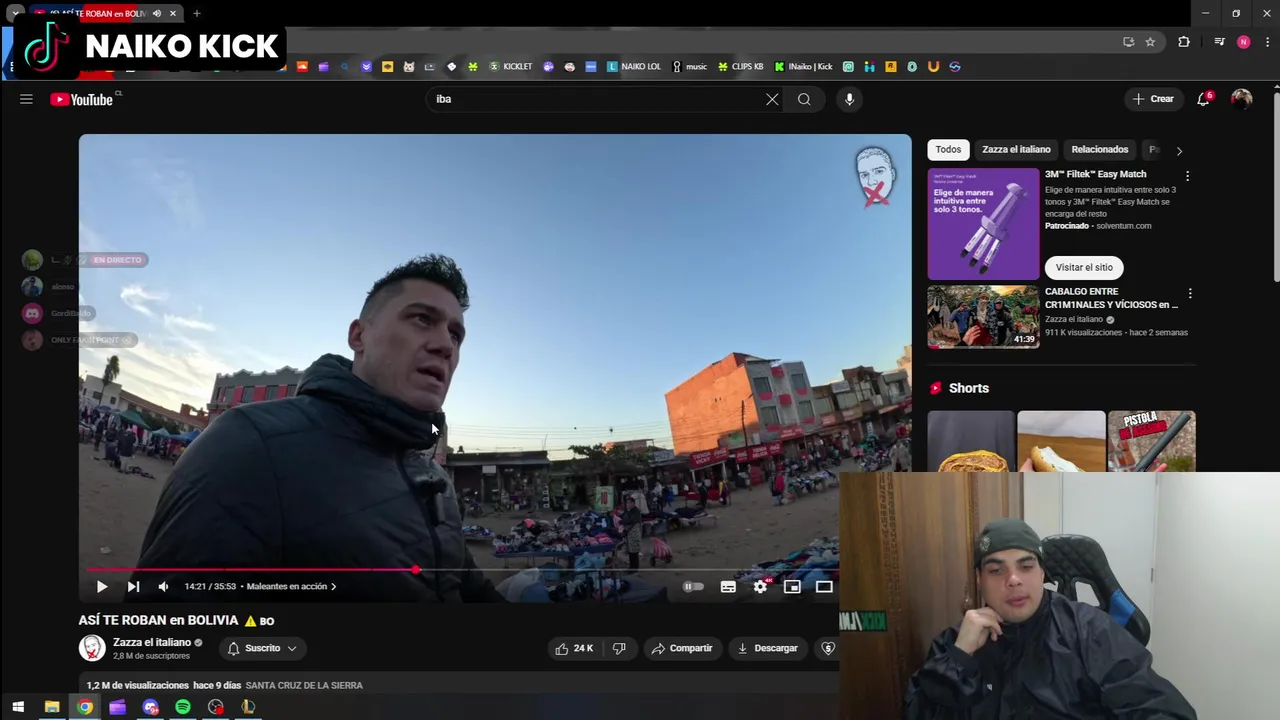Clear the search box with X

[772, 99]
